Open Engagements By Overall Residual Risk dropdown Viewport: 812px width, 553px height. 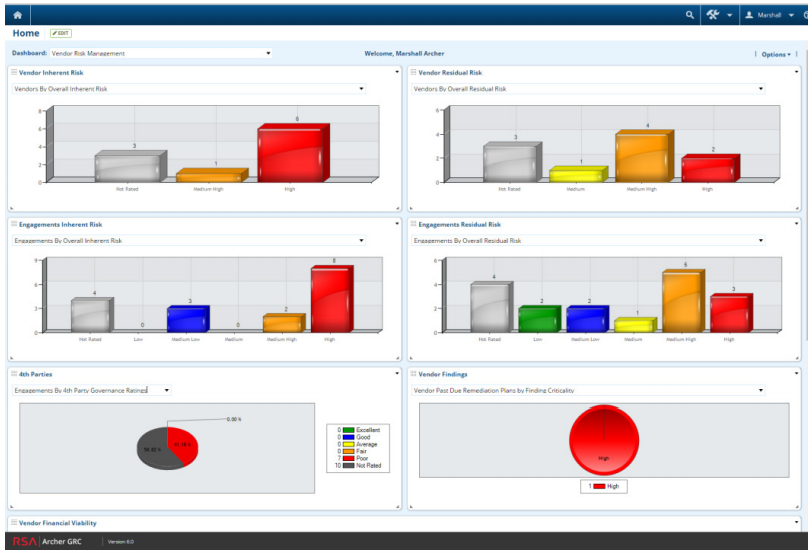click(588, 241)
